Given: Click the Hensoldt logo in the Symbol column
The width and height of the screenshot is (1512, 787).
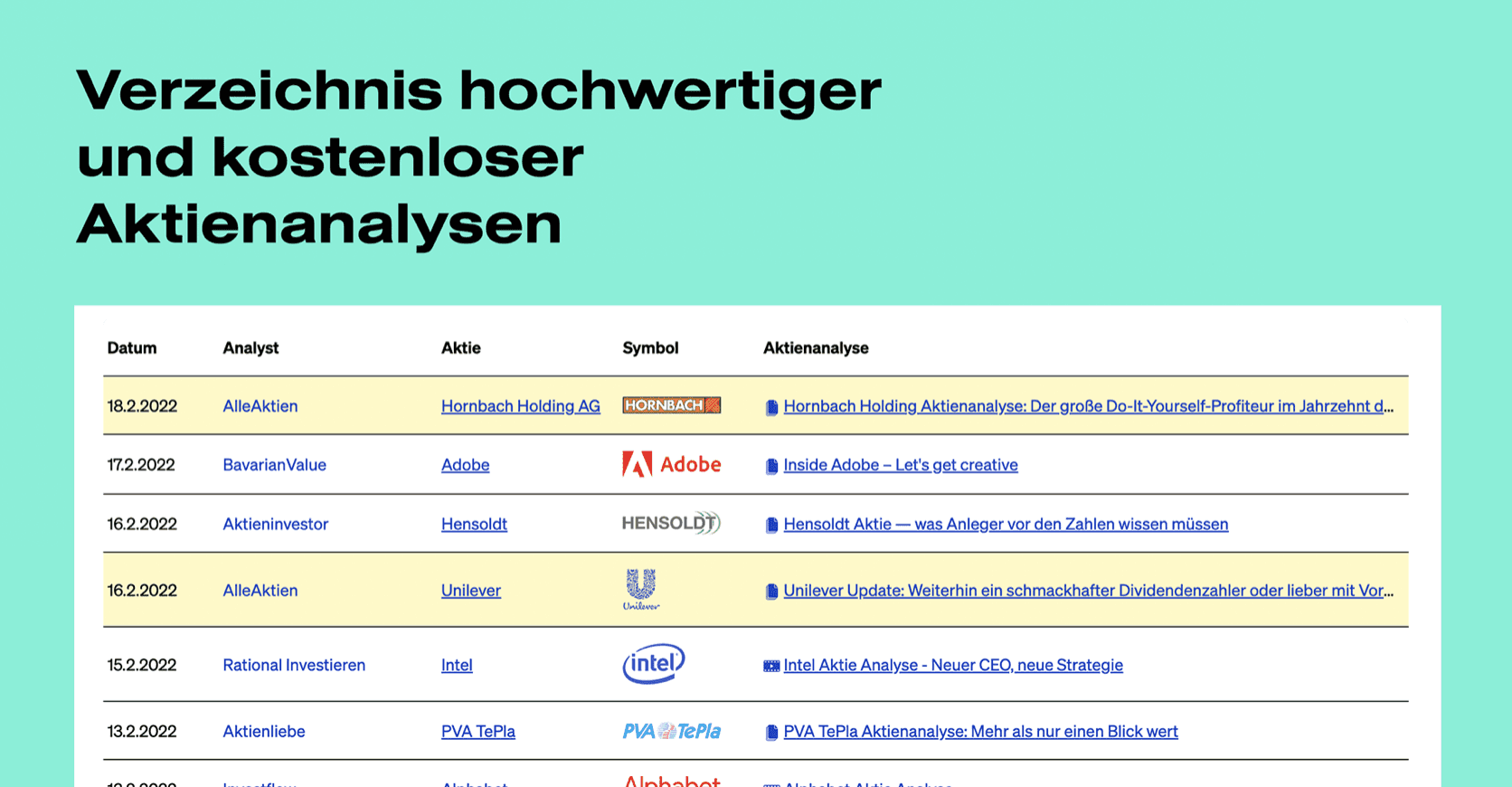Looking at the screenshot, I should (x=671, y=523).
